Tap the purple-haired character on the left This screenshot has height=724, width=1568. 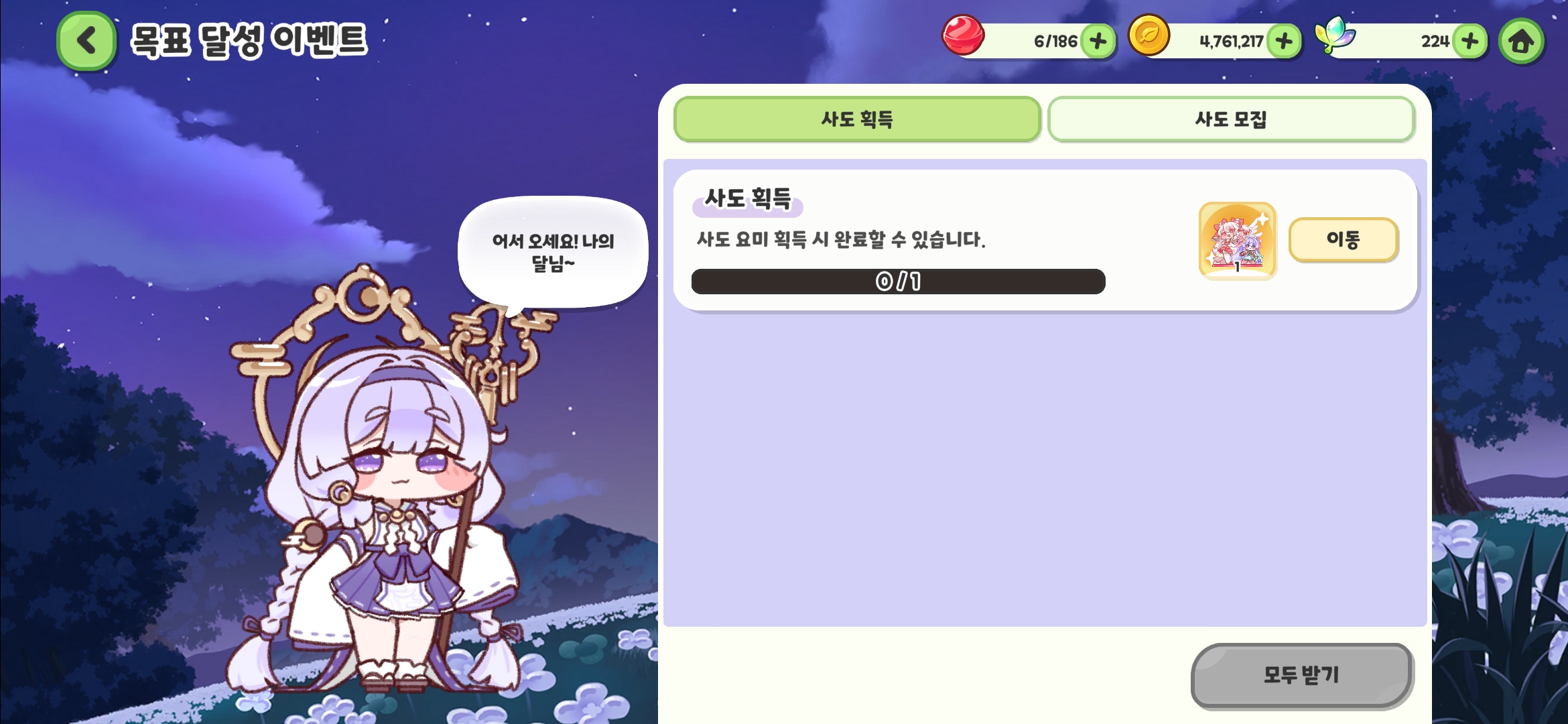[389, 483]
